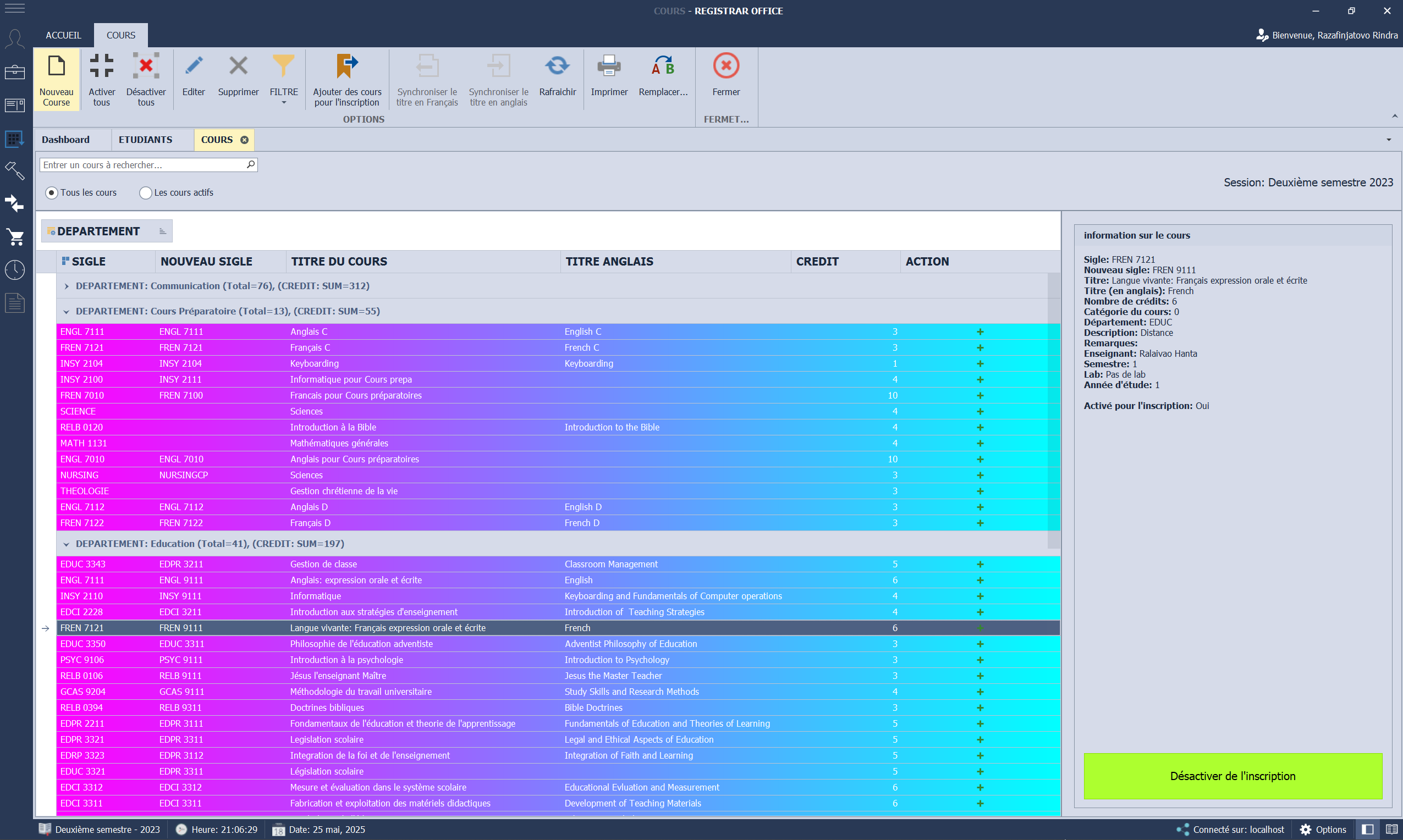Click the Désactiver tous icon

point(146,67)
